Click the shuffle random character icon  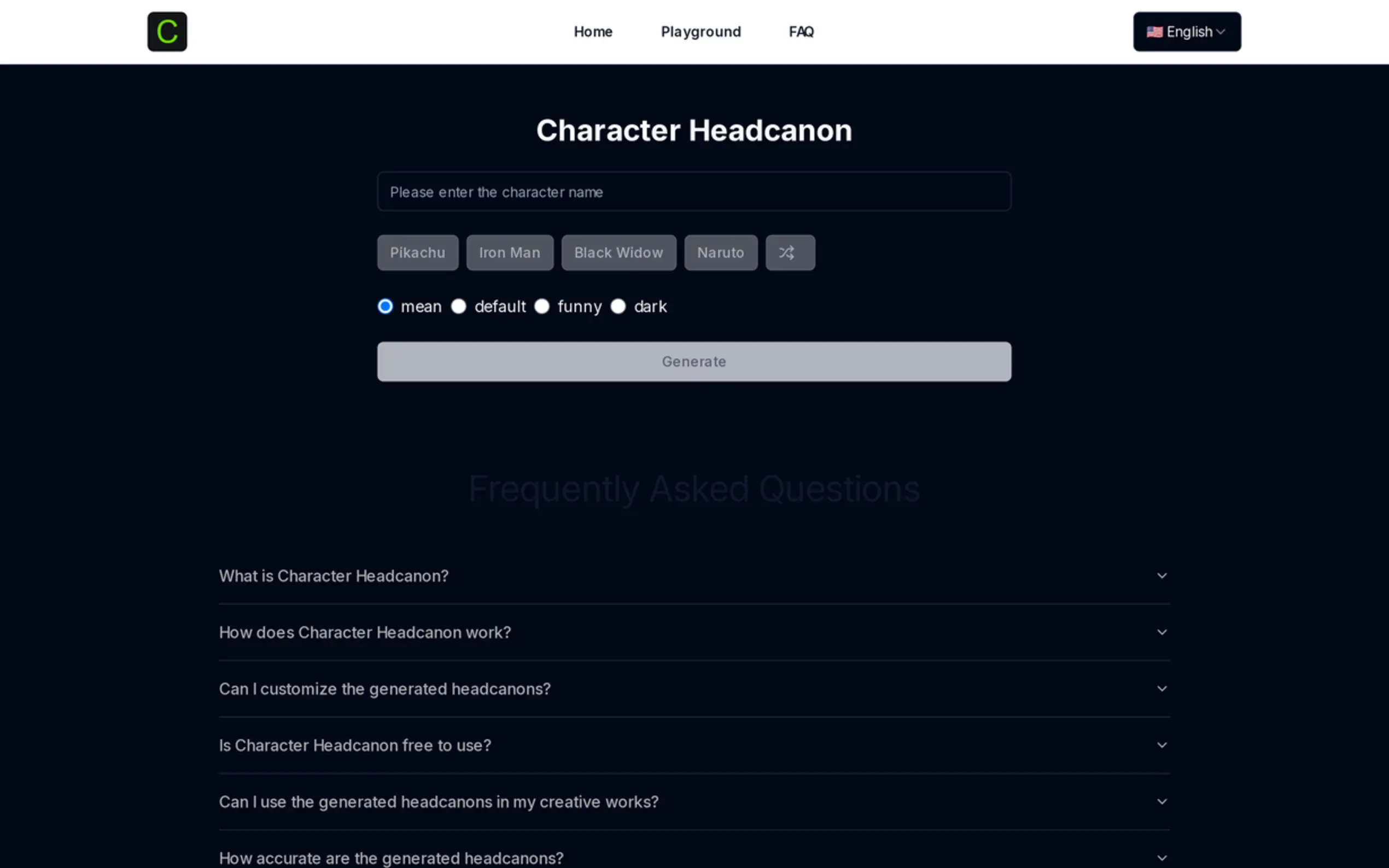click(x=790, y=253)
